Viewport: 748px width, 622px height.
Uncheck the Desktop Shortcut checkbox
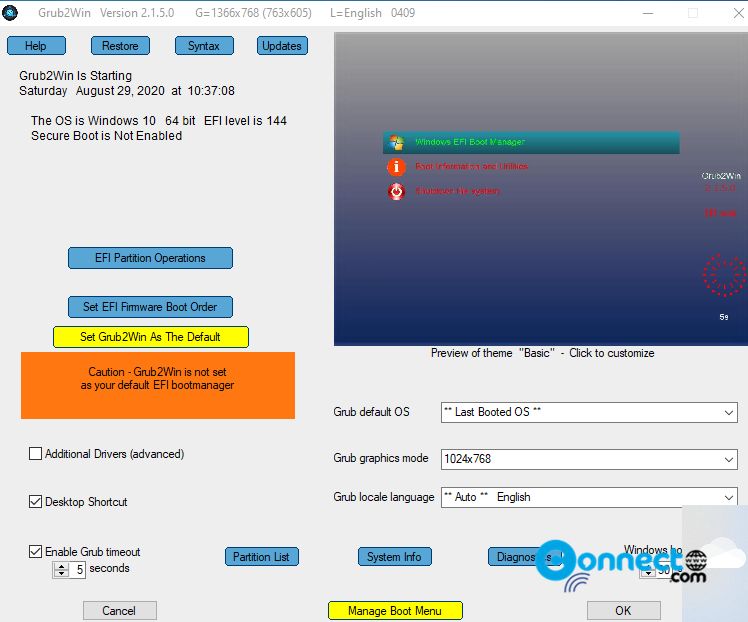[36, 502]
